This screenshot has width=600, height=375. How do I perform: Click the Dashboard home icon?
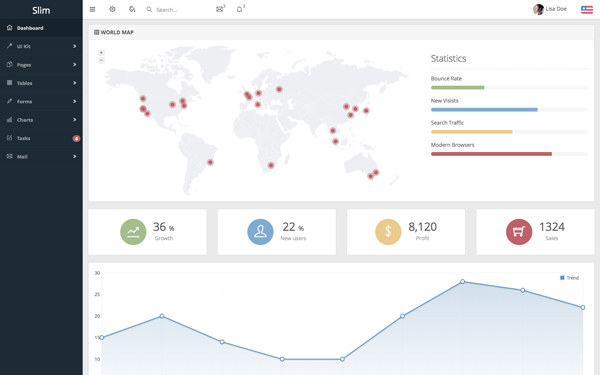10,28
